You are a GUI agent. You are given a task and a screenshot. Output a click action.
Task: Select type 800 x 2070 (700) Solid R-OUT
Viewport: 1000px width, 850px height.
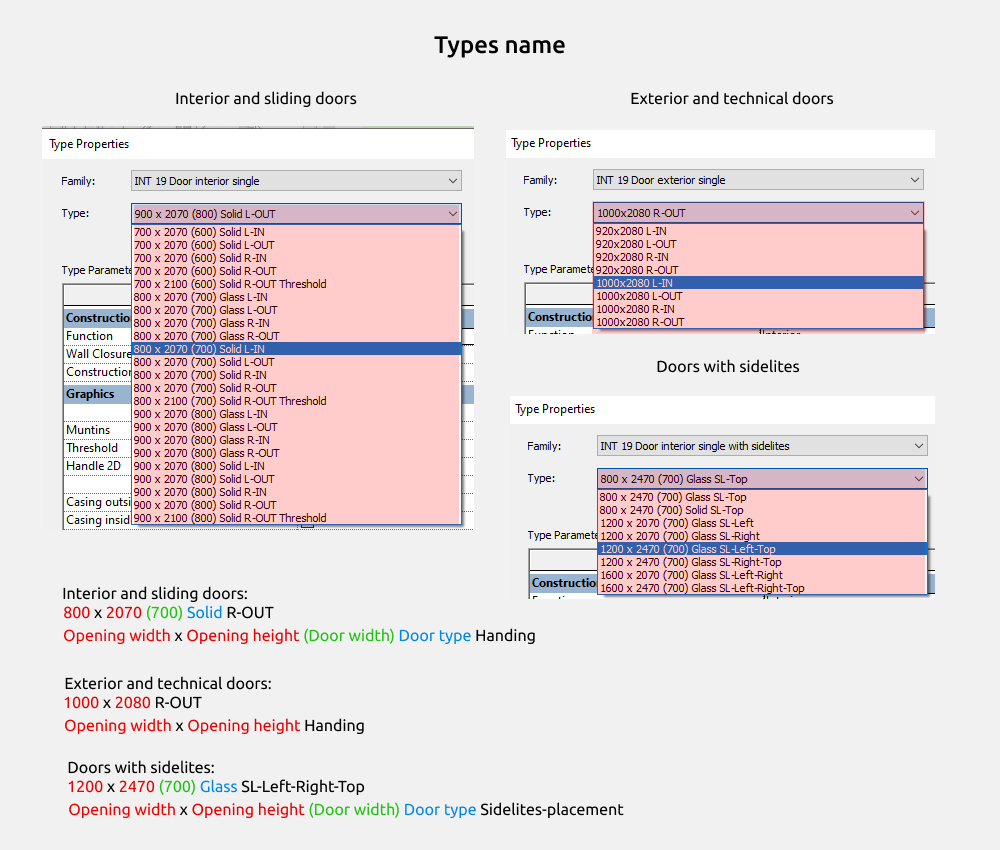[x=296, y=388]
